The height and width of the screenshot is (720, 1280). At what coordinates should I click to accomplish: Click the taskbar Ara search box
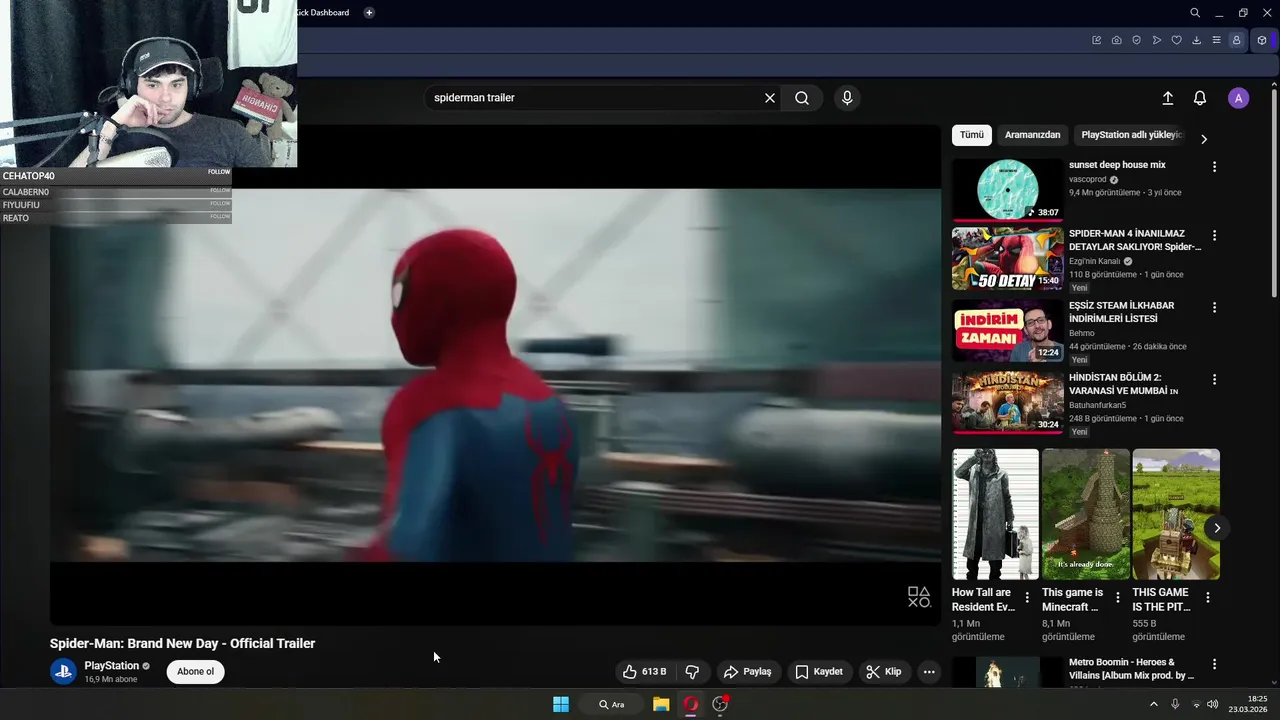[612, 704]
